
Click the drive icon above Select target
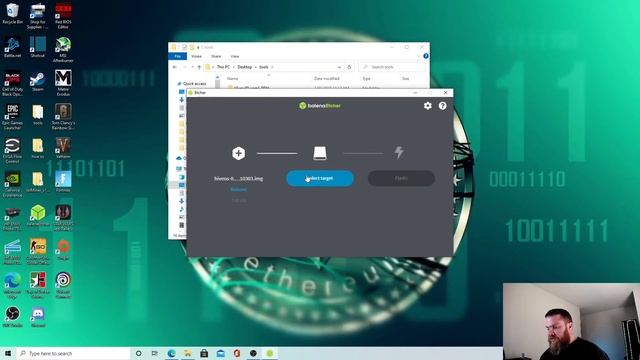(320, 153)
